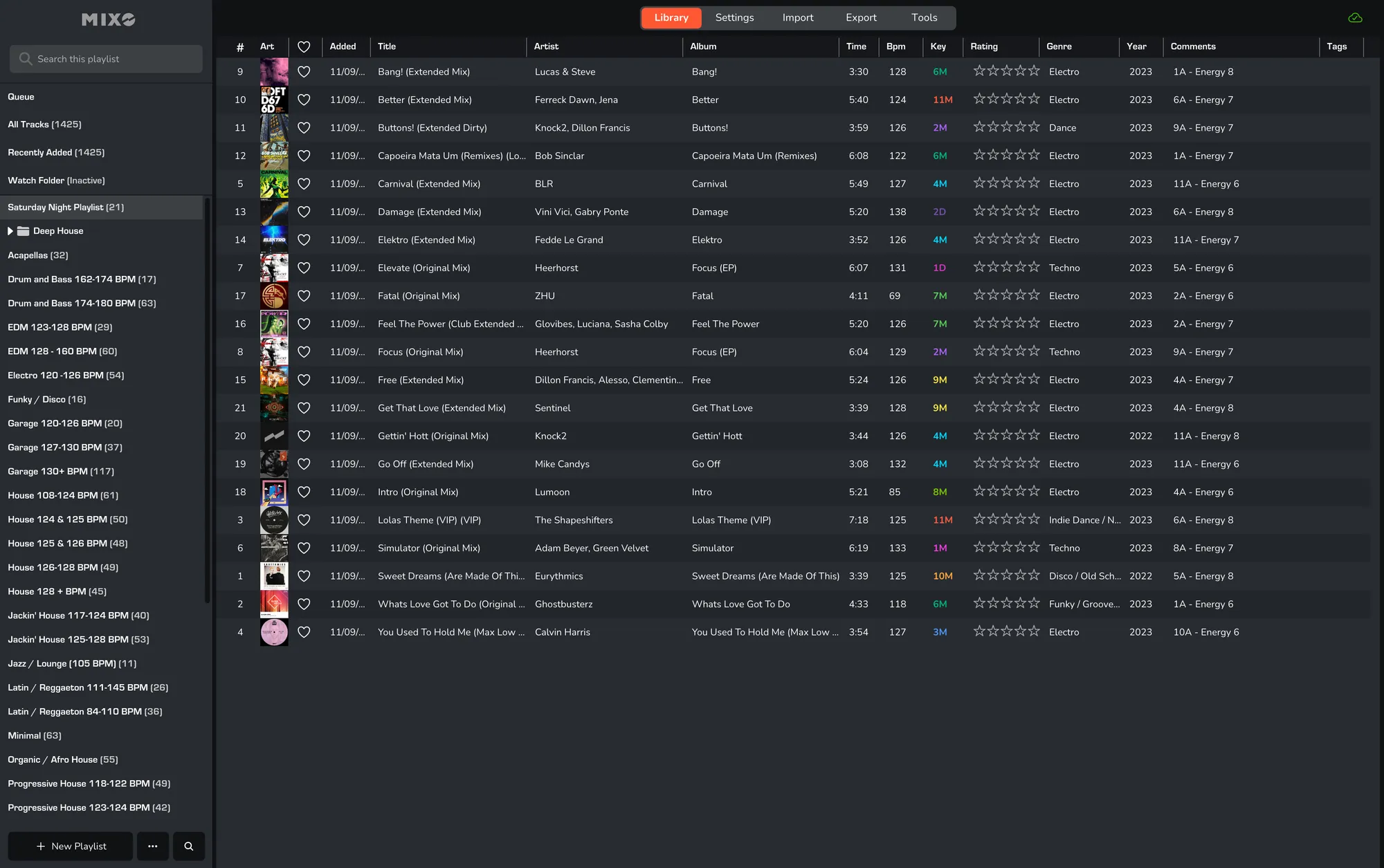Viewport: 1384px width, 868px height.
Task: Sort tracks by Artist column header
Action: 546,46
